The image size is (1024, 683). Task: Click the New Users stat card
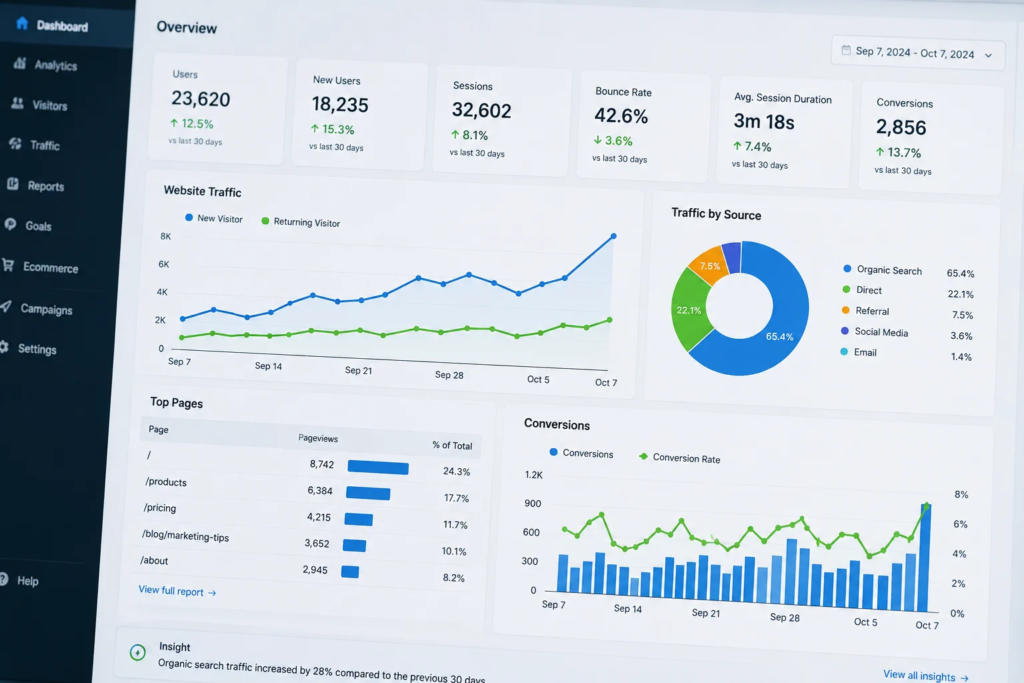coord(359,114)
